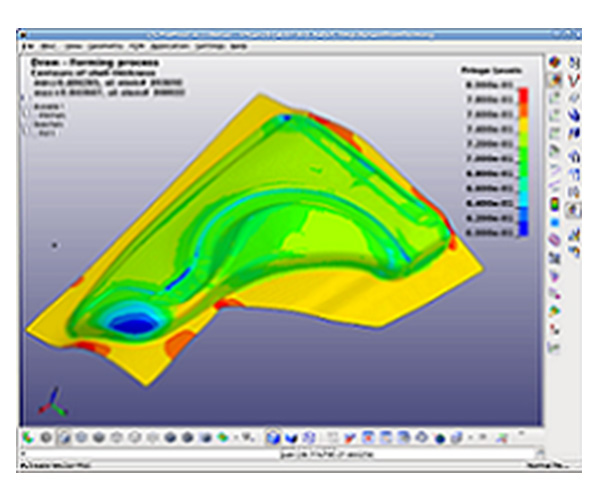Open the Misc. menu
The image size is (600, 500).
(x=48, y=46)
